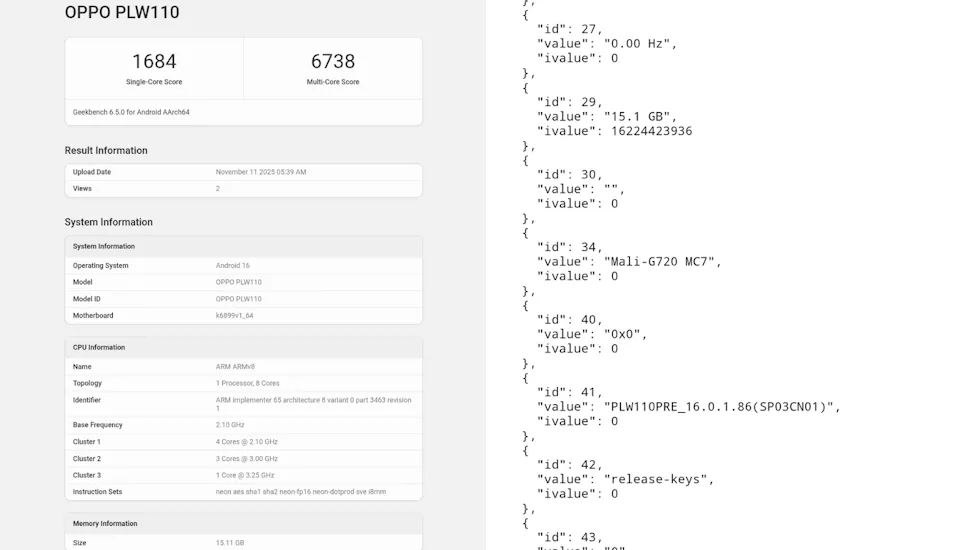Select the System Information section heading
This screenshot has height=550, width=978.
[x=109, y=222]
